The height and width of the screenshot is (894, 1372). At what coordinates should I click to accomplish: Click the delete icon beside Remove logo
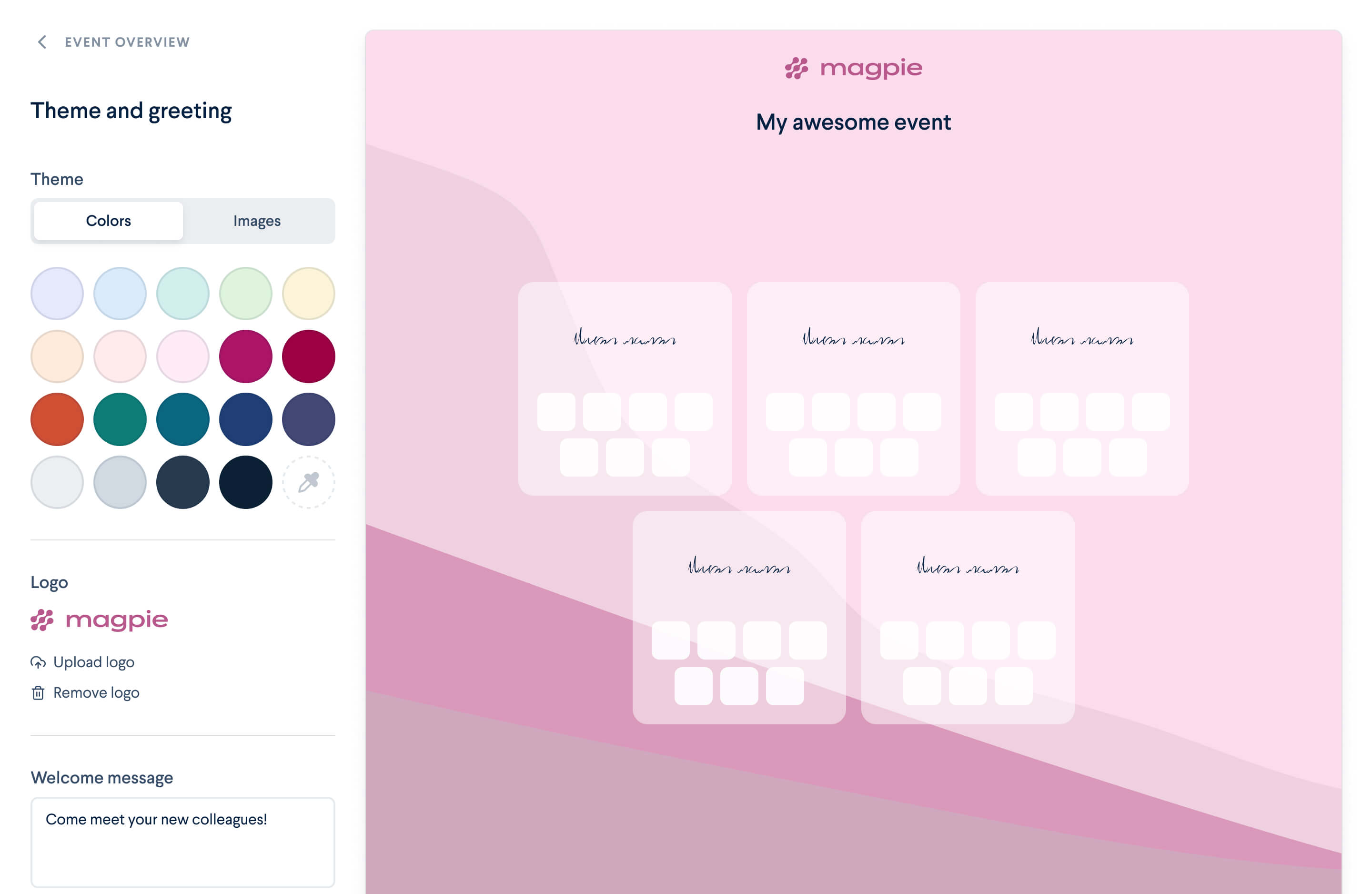38,691
